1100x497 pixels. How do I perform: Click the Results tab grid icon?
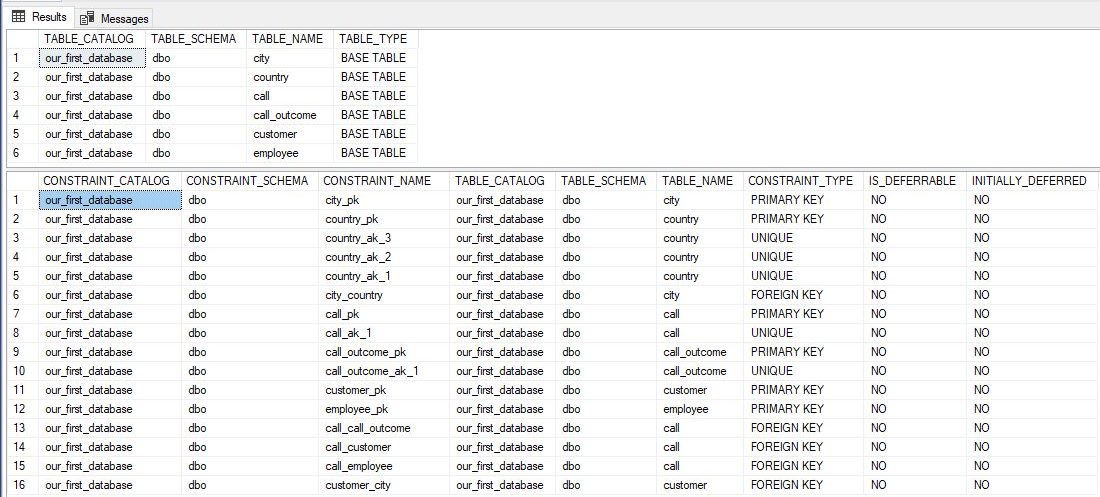[18, 17]
